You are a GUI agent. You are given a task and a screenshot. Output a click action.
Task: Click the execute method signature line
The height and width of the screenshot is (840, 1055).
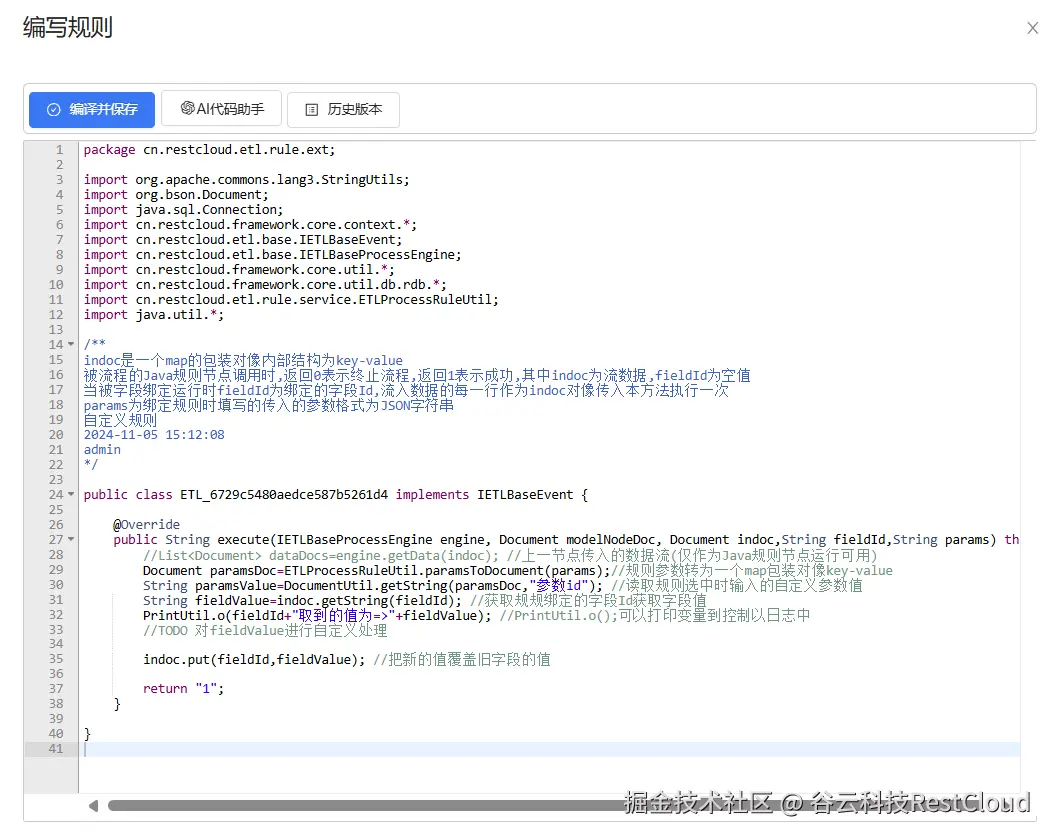(x=566, y=540)
